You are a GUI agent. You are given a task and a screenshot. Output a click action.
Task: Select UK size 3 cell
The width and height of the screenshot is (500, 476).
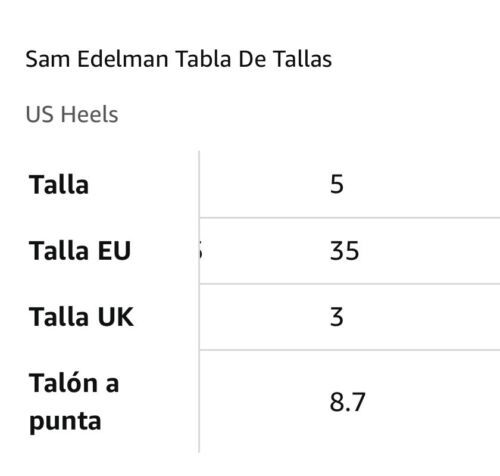pos(337,317)
